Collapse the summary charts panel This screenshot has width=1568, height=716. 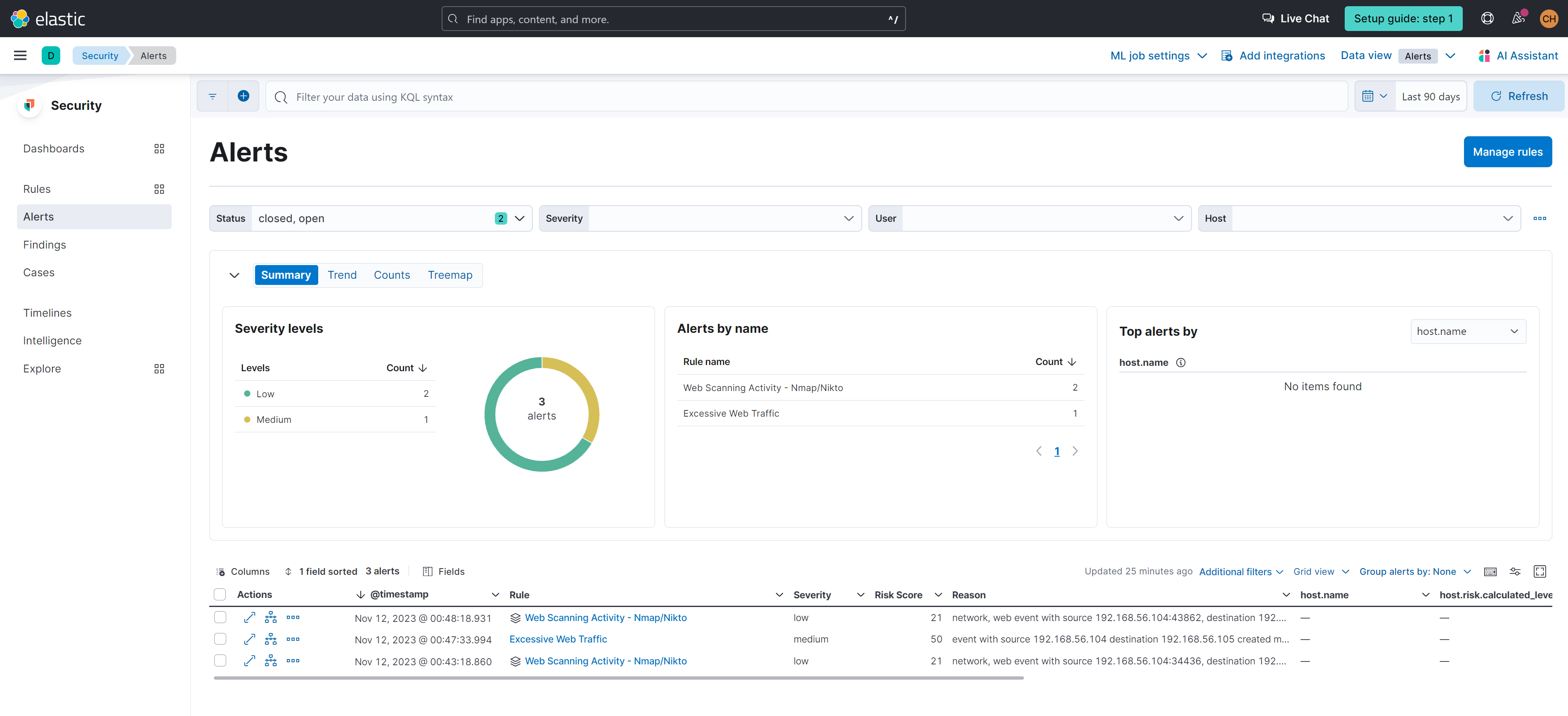234,275
